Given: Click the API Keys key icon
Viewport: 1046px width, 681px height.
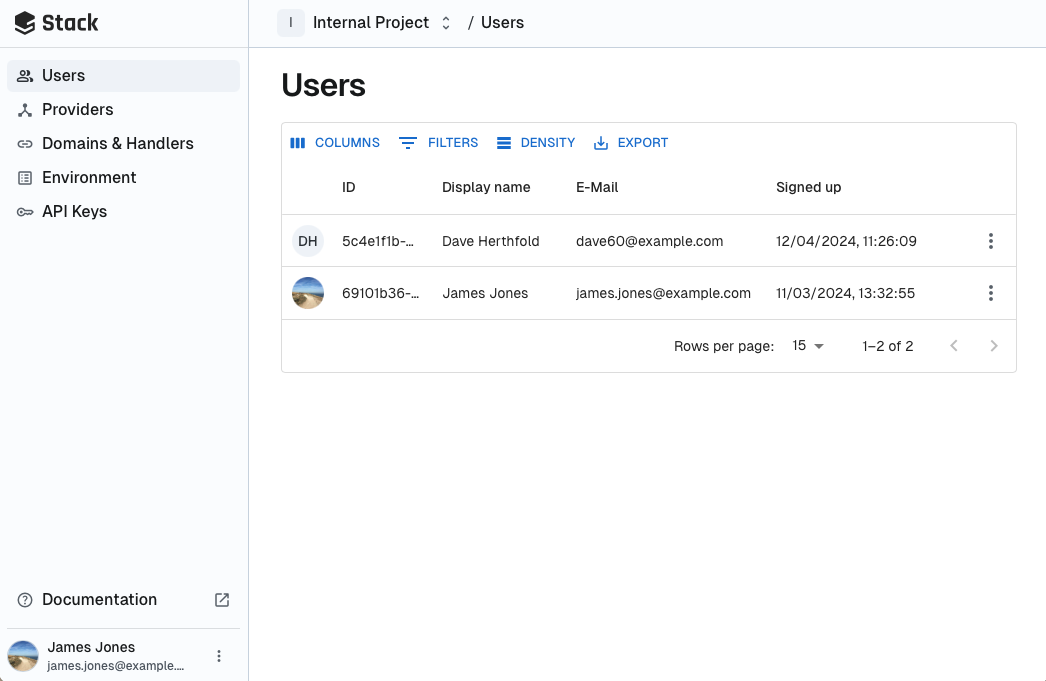Looking at the screenshot, I should 25,212.
